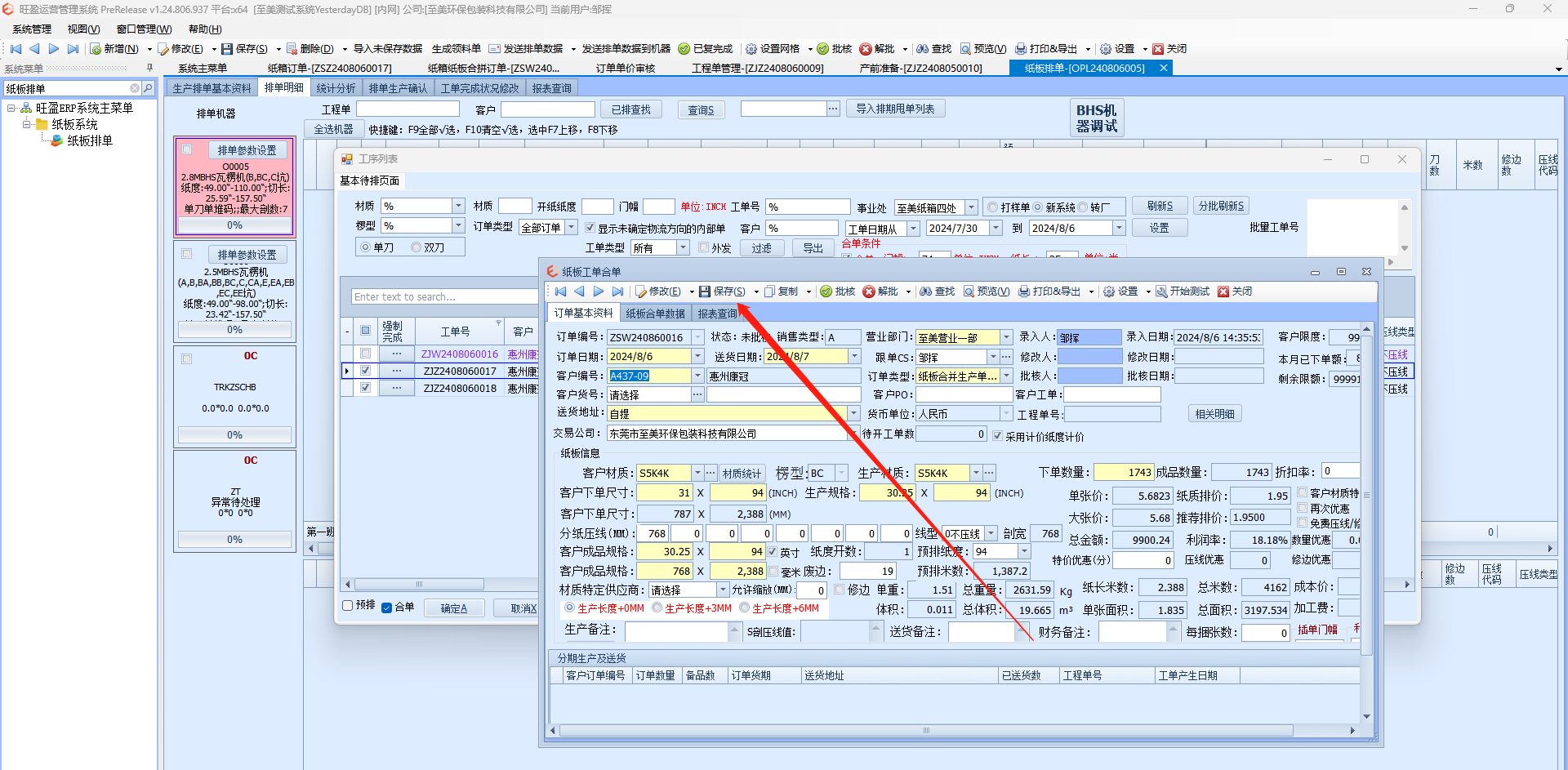Image resolution: width=1568 pixels, height=770 pixels.
Task: Switch to 纸板合单数据 tab
Action: (656, 314)
